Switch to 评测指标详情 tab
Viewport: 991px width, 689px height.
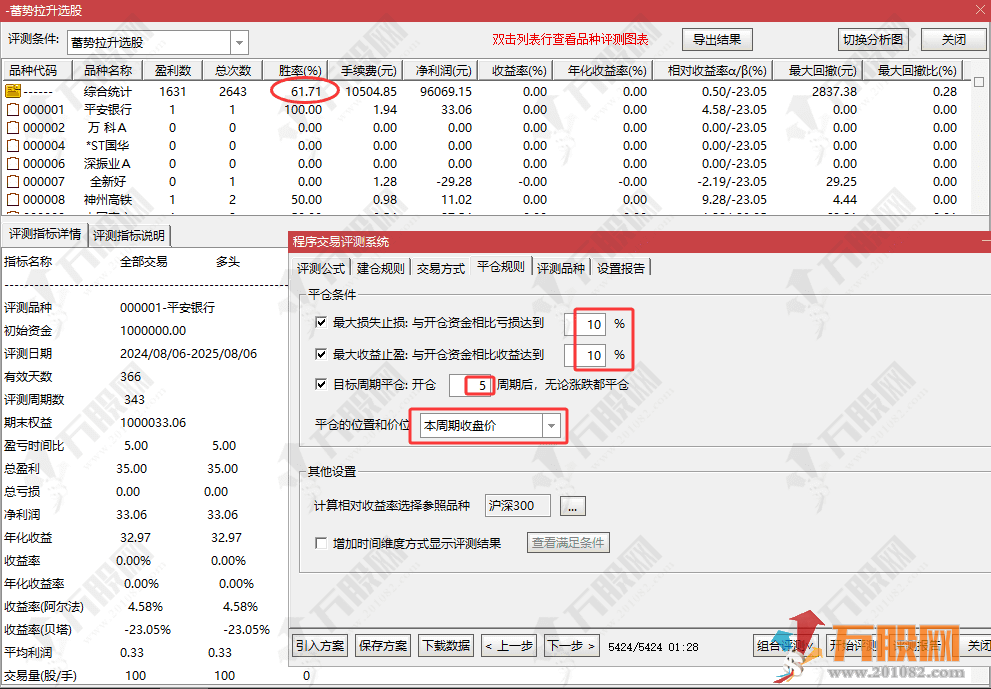click(x=45, y=234)
